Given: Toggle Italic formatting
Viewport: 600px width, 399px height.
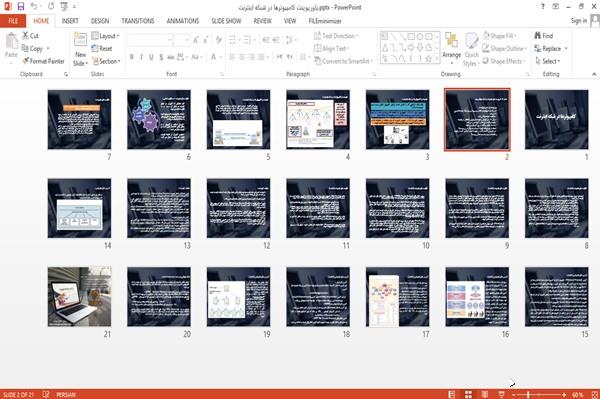Looking at the screenshot, I should click(x=142, y=57).
